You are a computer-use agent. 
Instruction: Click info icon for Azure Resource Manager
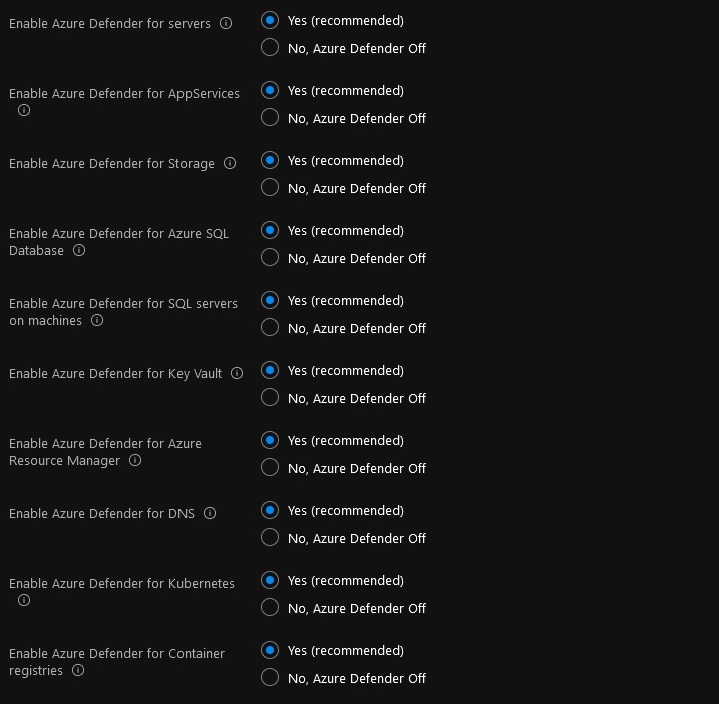[135, 460]
